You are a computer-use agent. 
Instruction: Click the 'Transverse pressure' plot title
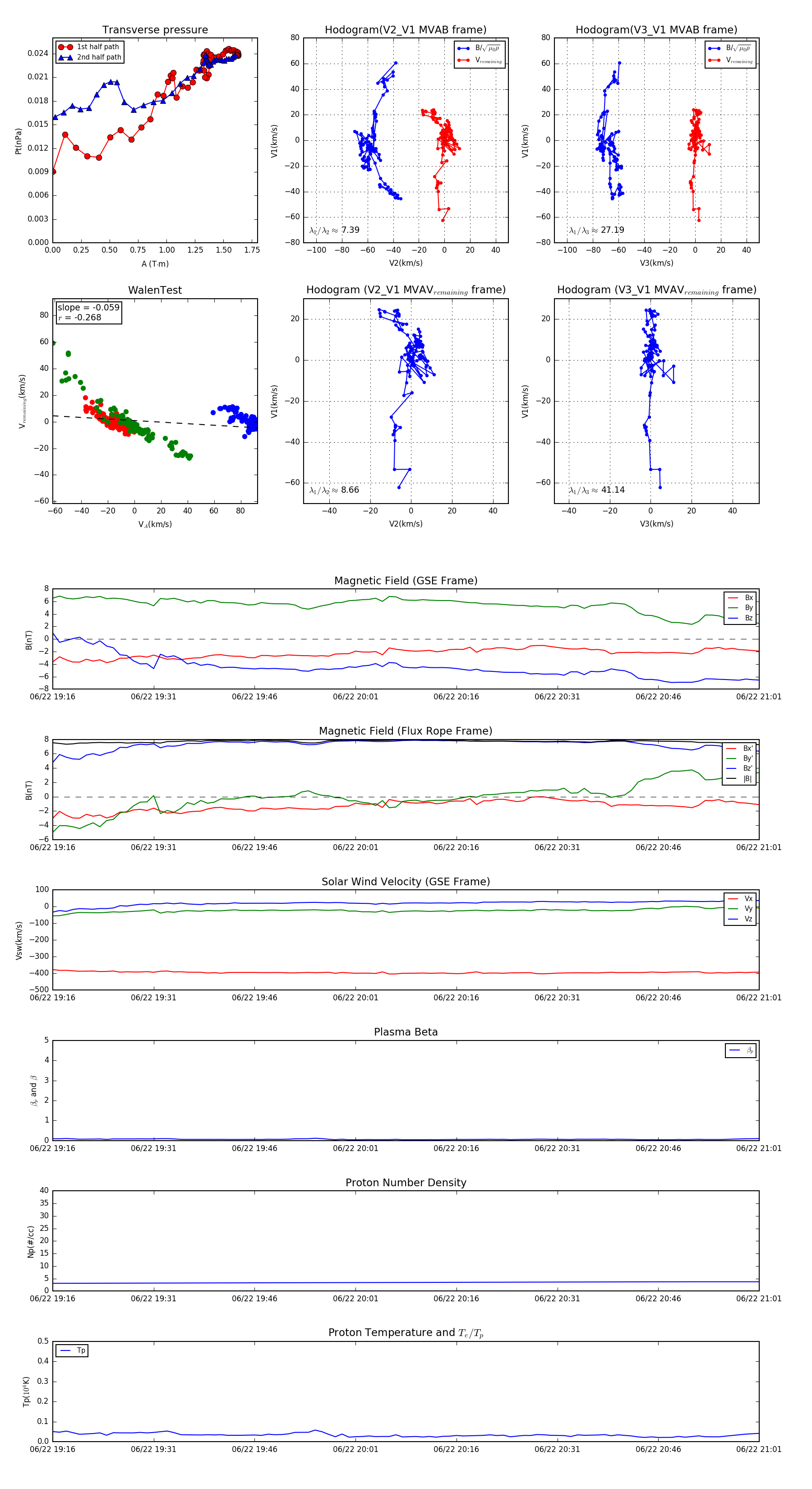point(155,29)
